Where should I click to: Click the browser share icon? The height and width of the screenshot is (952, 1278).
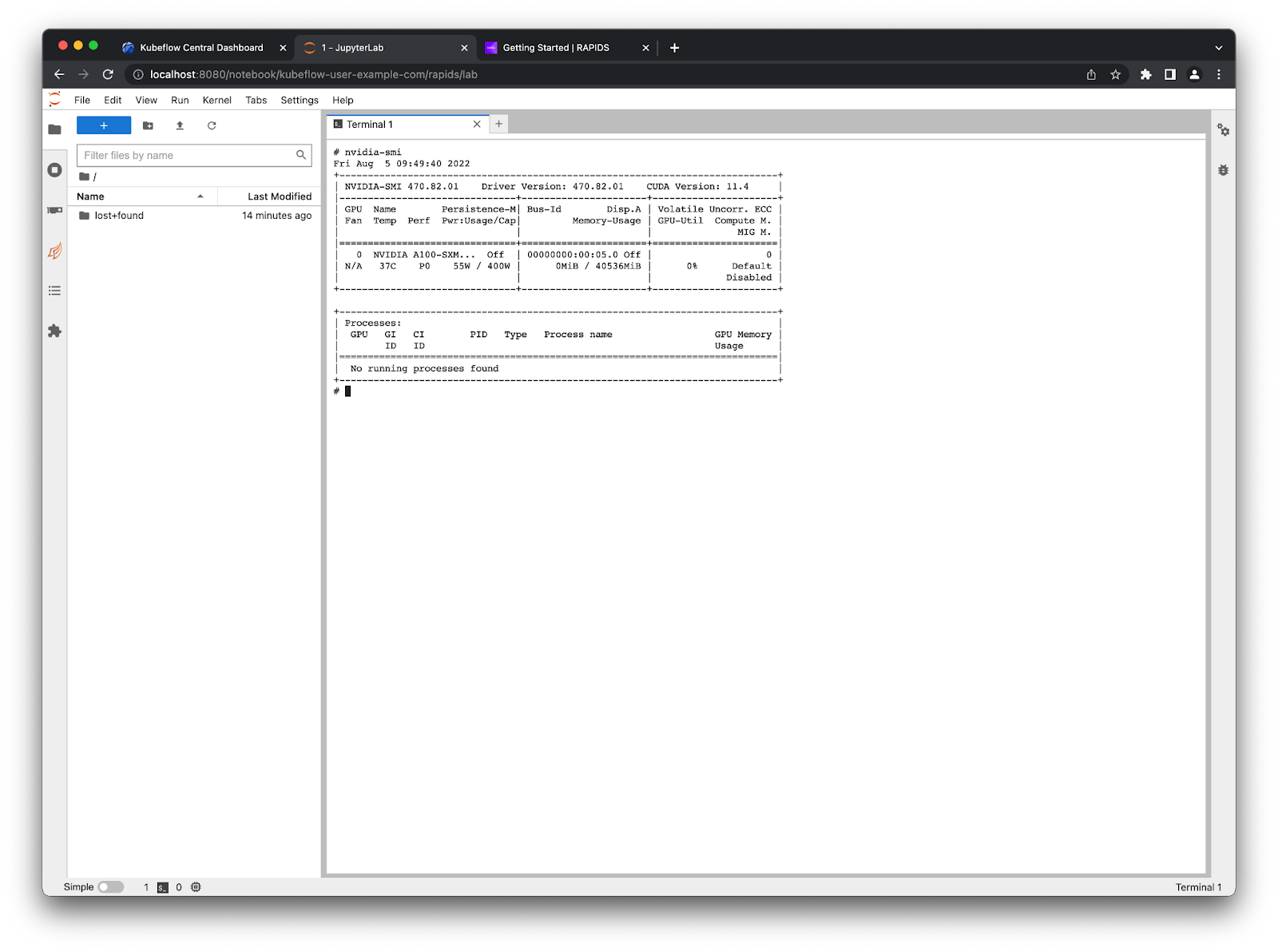[x=1091, y=74]
